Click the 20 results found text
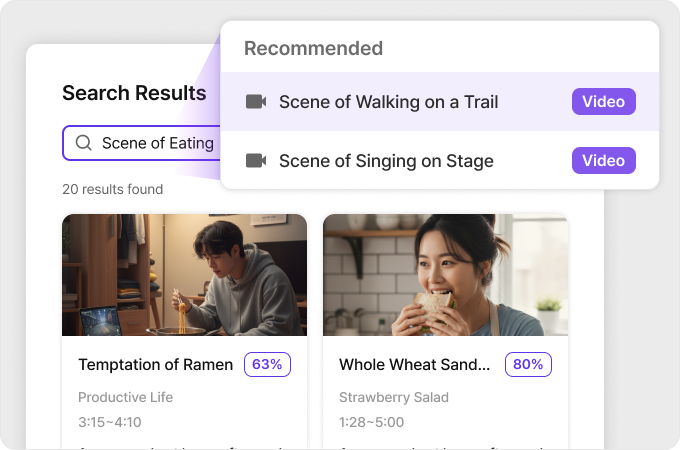 (x=112, y=189)
